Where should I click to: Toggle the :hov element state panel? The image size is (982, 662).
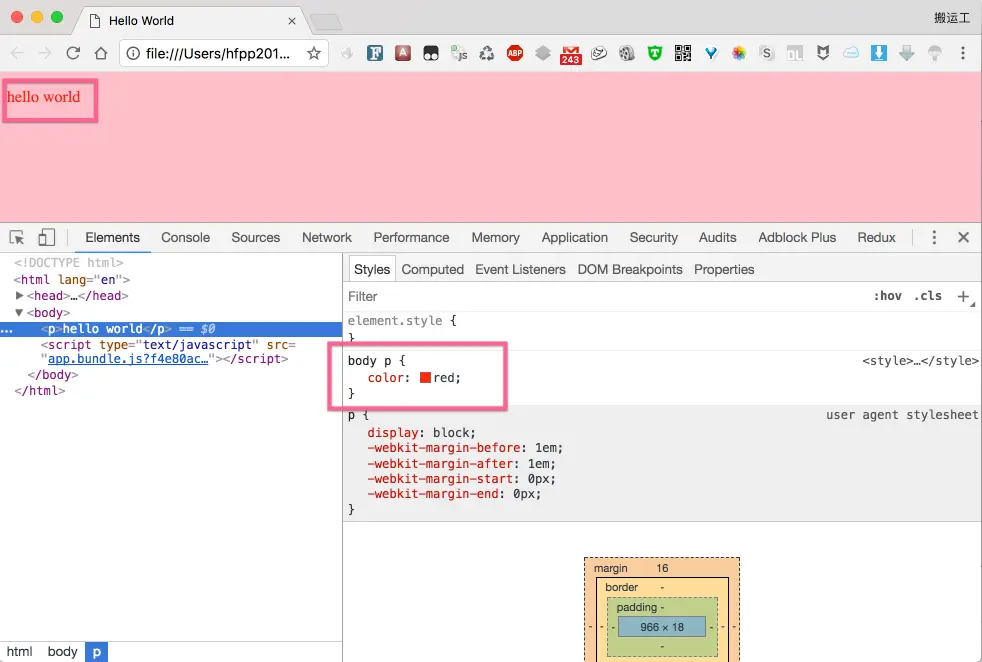click(x=887, y=296)
